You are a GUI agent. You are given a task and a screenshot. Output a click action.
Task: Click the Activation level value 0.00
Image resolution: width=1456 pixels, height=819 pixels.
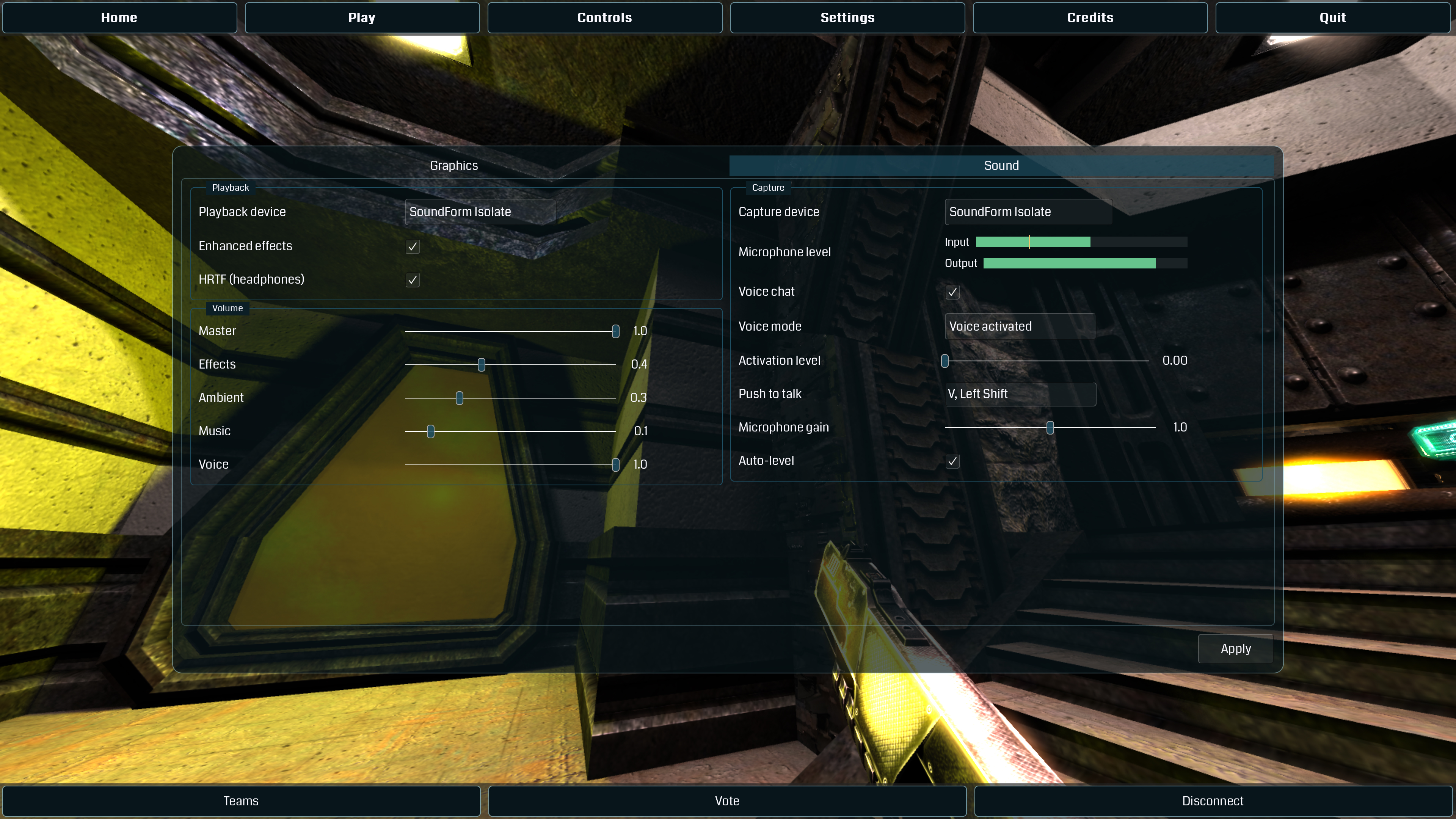click(x=1175, y=361)
